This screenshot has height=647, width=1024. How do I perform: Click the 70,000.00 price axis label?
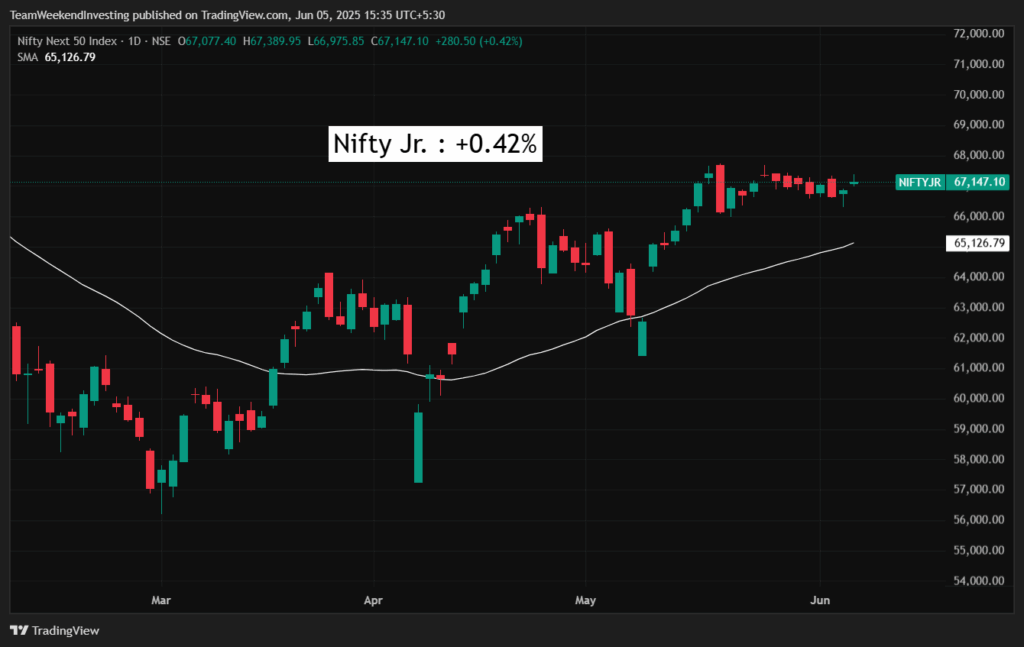pos(979,94)
